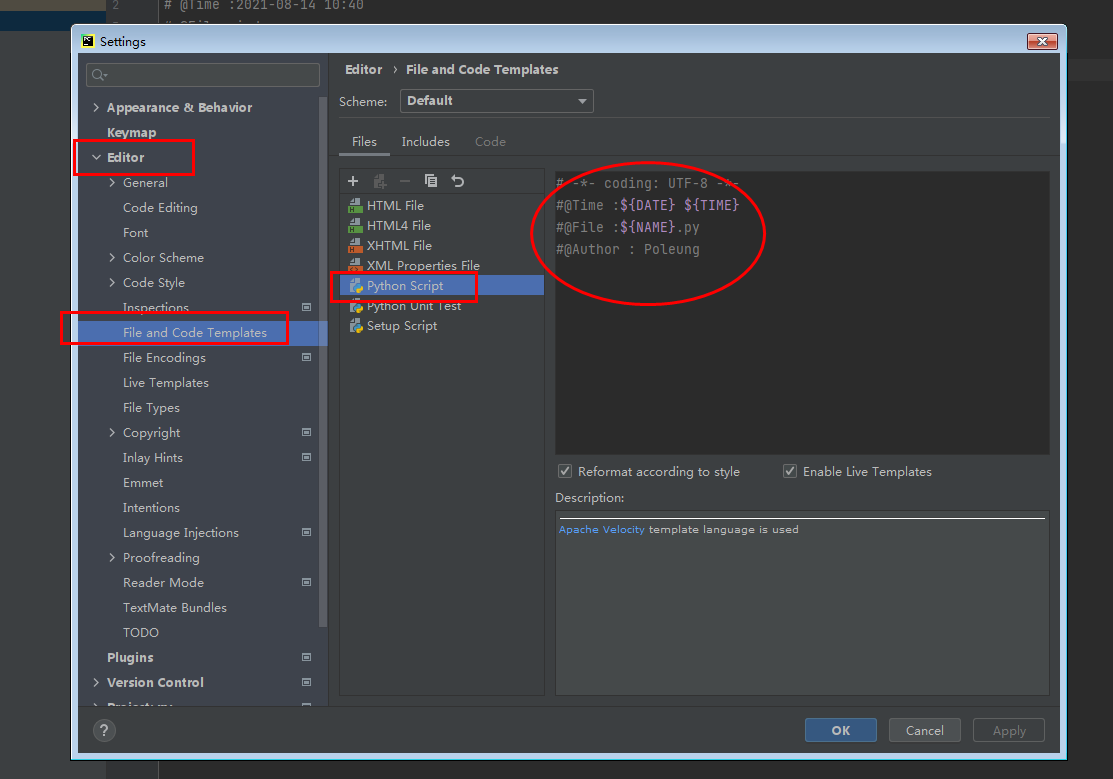Click project-level icon beside File Encodings
Viewport: 1113px width, 779px height.
click(307, 357)
